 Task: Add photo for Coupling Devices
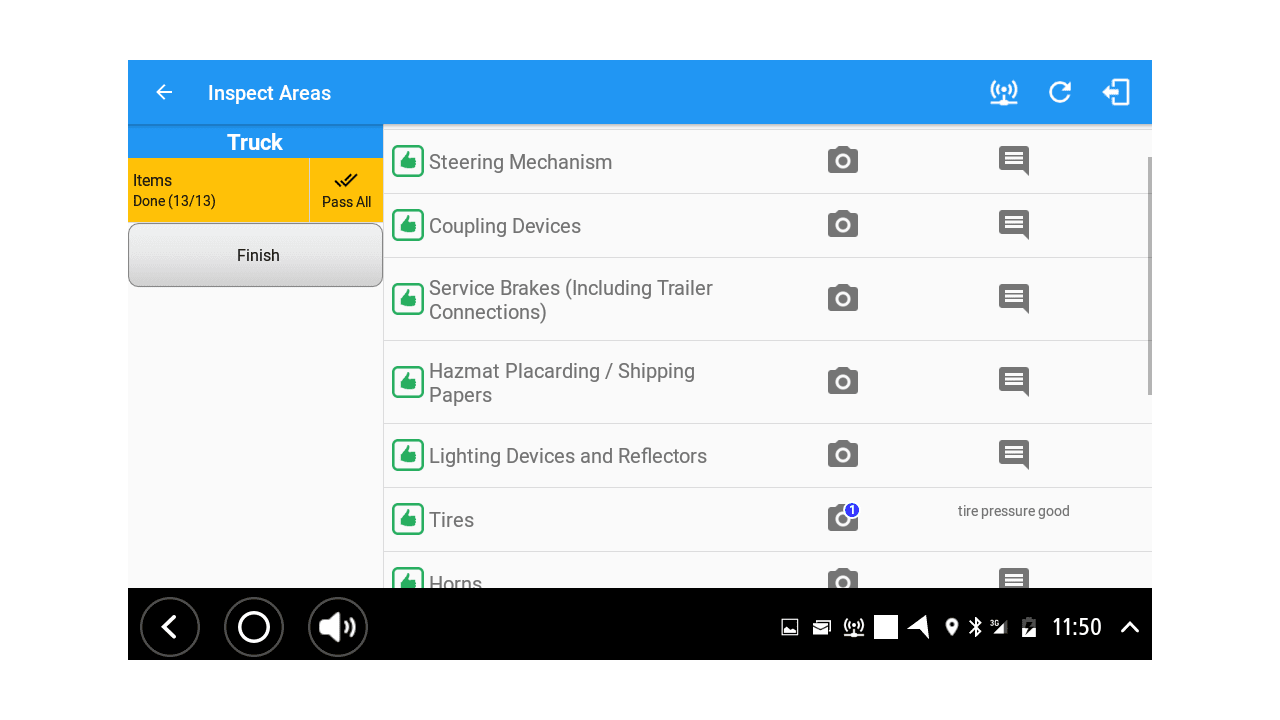tap(843, 224)
